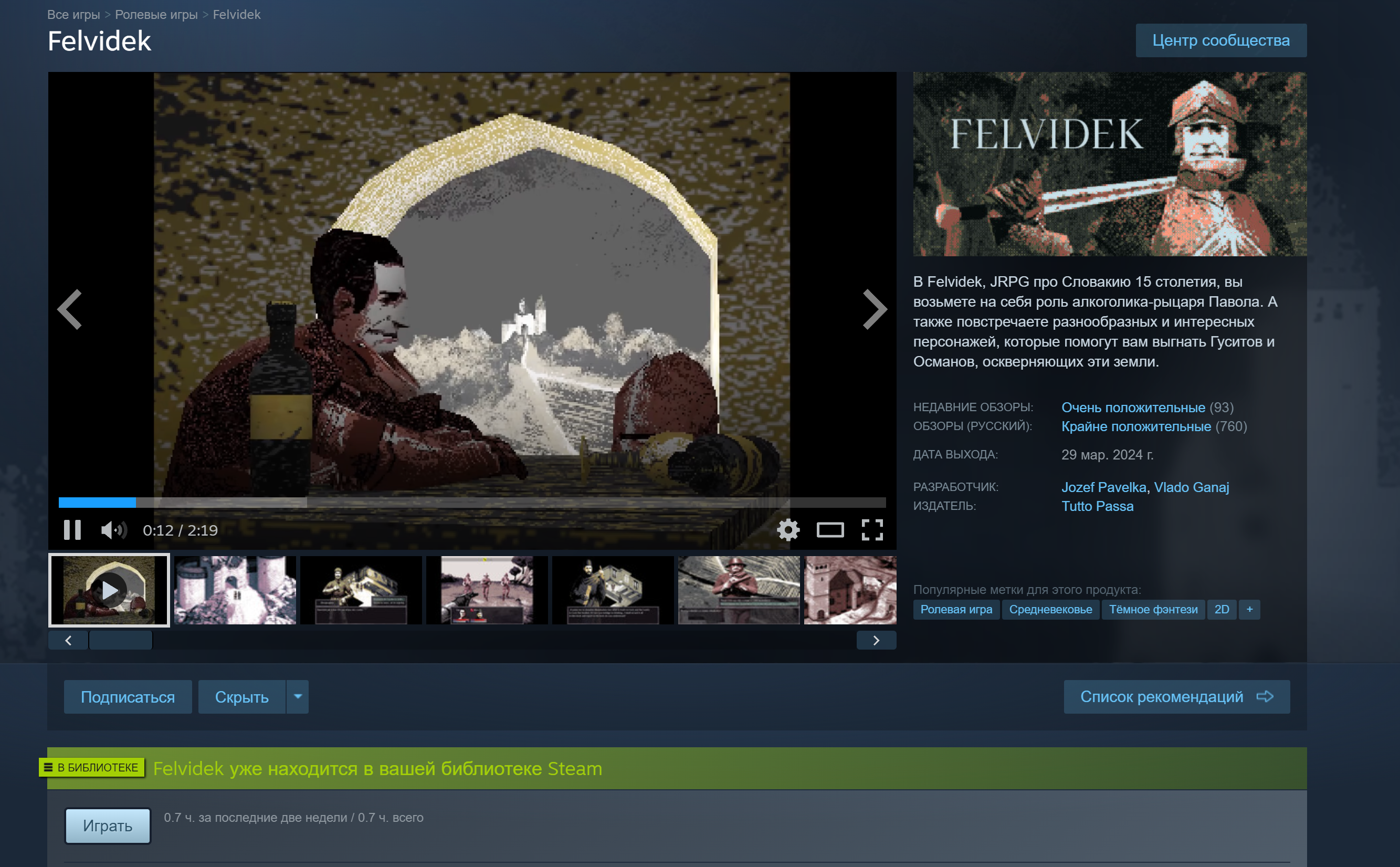1400x867 pixels.
Task: Select the partially visible tower screenshot thumbnail
Action: (850, 590)
